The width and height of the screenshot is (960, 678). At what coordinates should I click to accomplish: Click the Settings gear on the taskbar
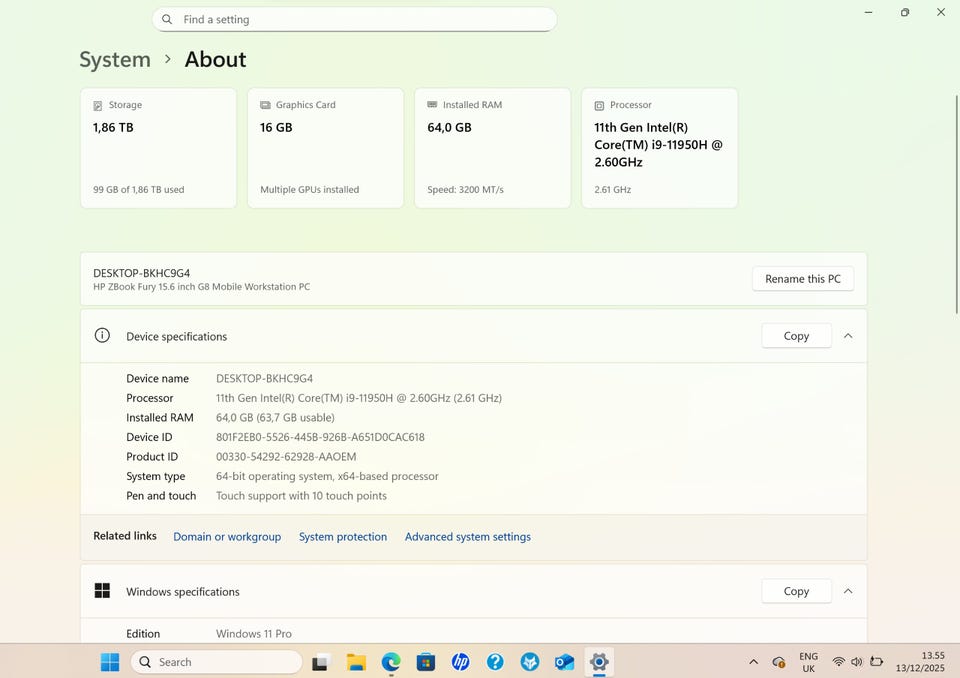[599, 662]
